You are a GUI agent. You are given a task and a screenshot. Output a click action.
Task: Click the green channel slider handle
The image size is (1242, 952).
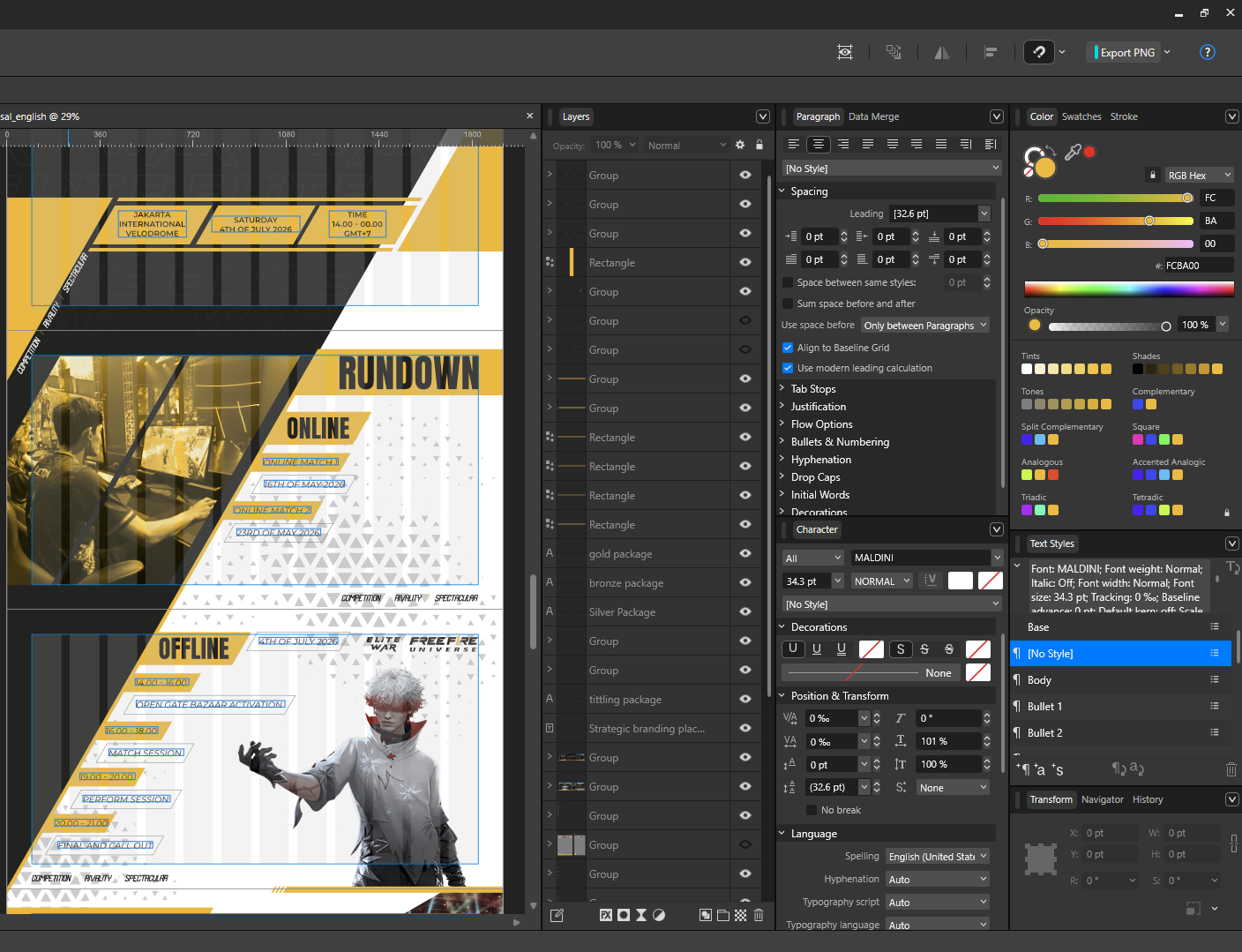point(1149,221)
